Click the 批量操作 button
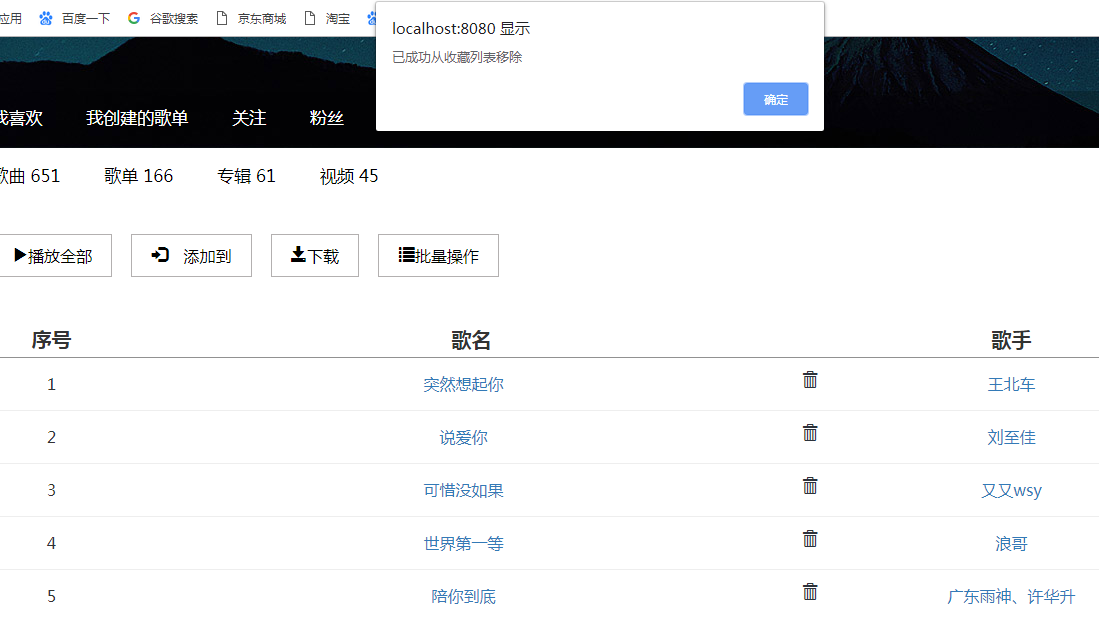The image size is (1099, 617). 438,255
